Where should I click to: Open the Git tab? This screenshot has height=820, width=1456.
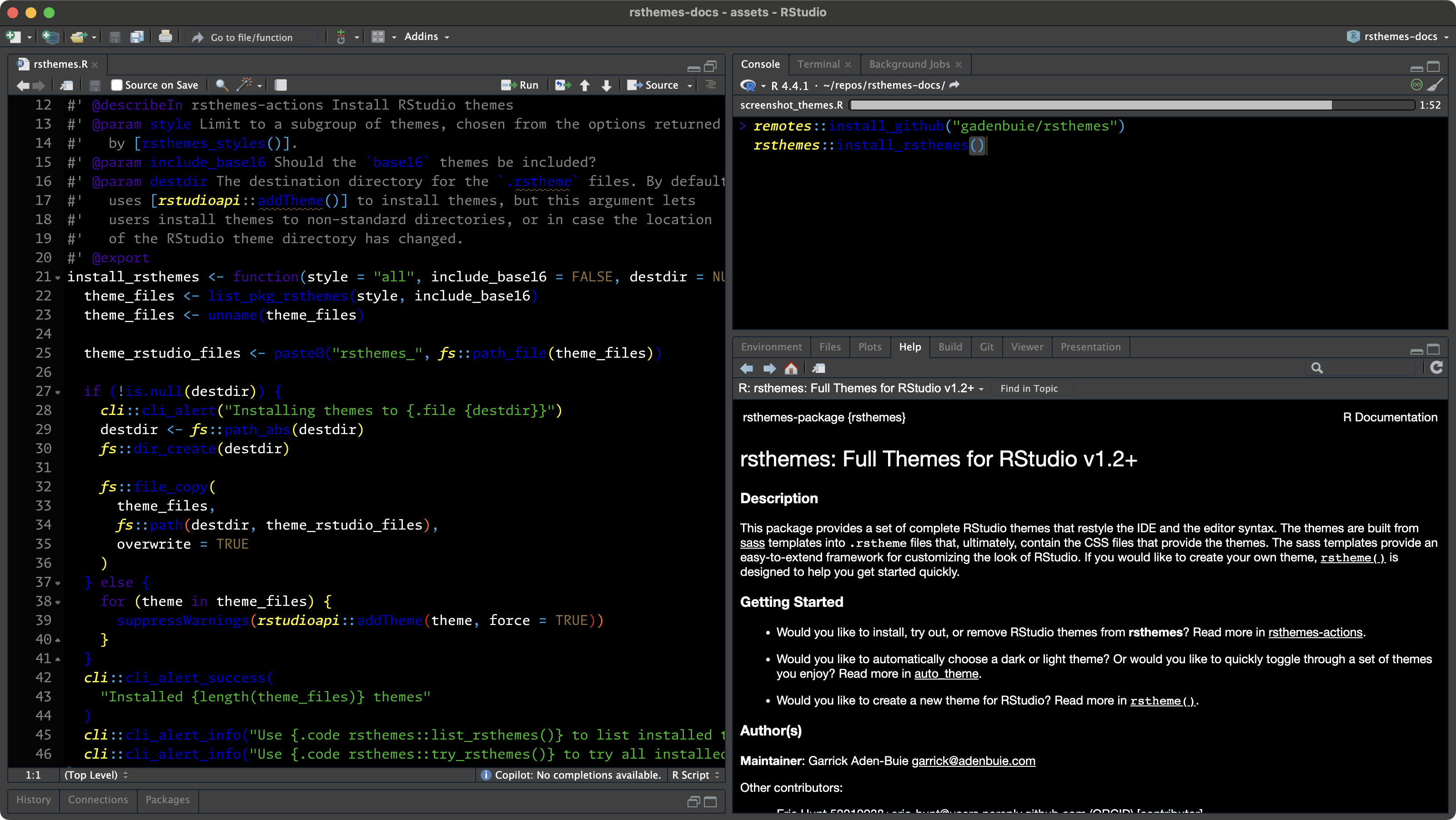click(x=986, y=347)
